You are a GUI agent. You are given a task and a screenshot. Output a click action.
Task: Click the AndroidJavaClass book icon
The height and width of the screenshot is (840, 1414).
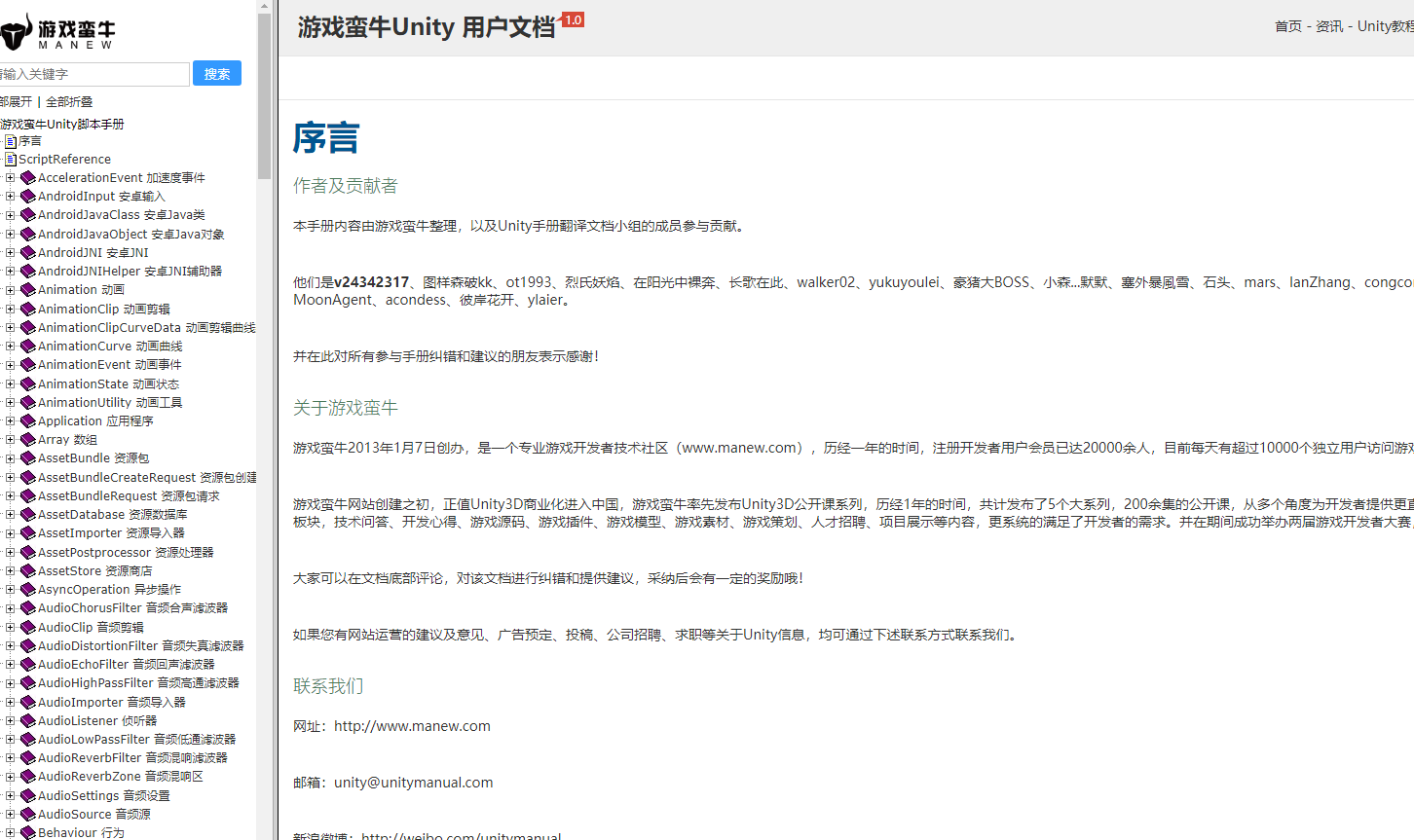tap(28, 215)
